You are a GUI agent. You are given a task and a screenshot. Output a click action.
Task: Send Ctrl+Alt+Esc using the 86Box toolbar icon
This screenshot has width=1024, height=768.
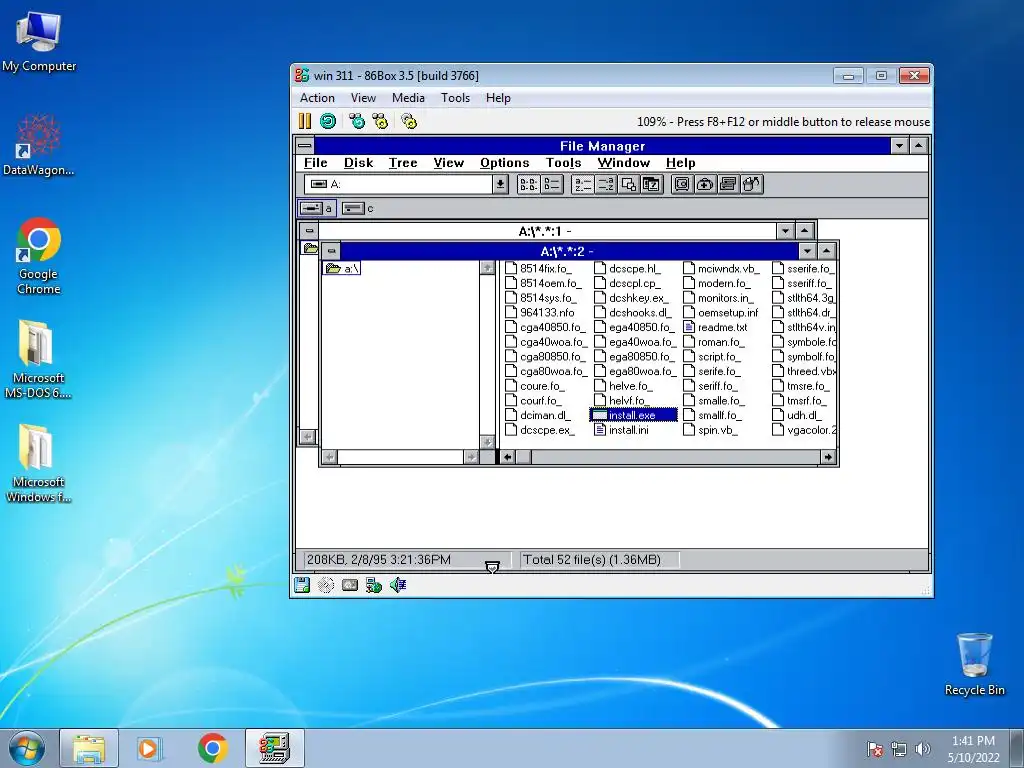point(380,121)
